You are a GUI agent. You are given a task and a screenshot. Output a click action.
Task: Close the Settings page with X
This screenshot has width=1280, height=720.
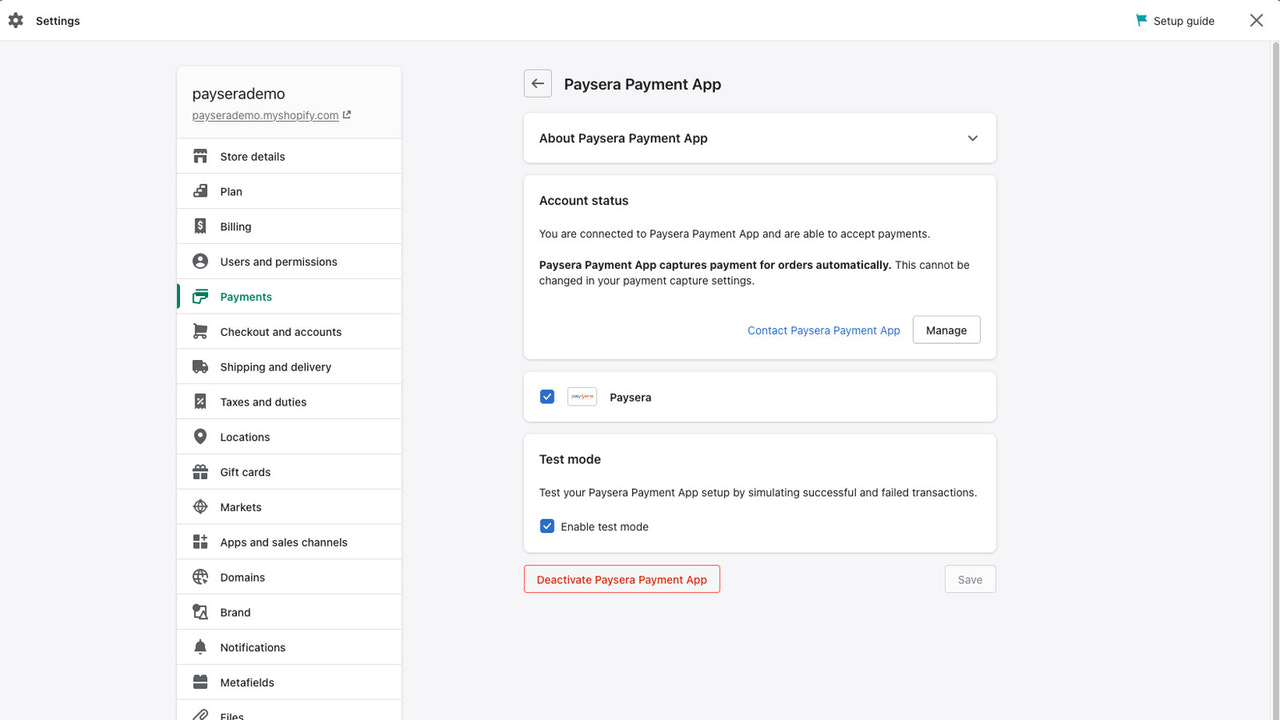pyautogui.click(x=1257, y=20)
